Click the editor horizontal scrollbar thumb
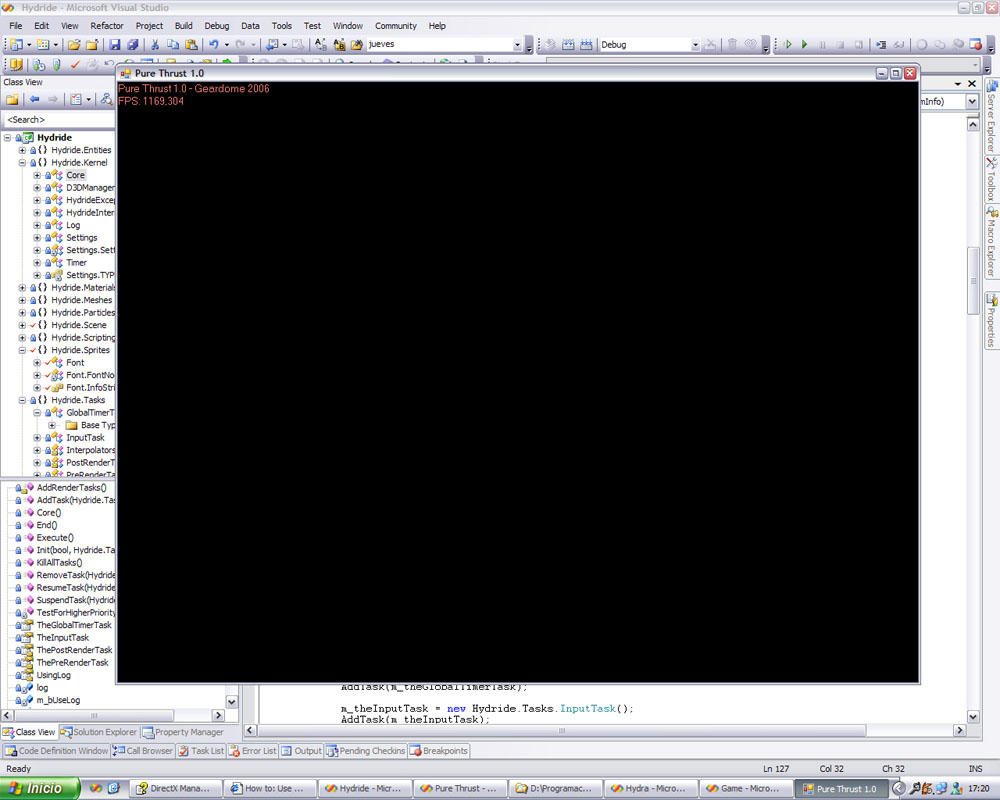This screenshot has height=800, width=1000. click(561, 730)
